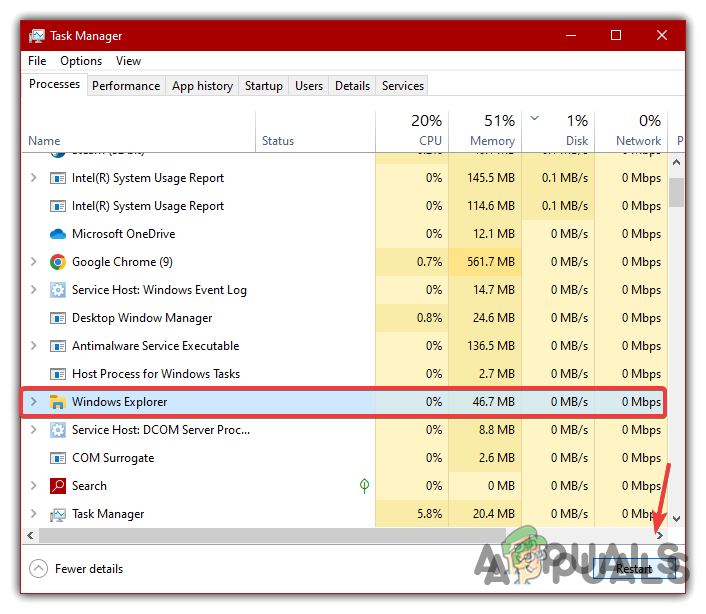This screenshot has height=614, width=706.
Task: Select the Host Process for Windows Tasks name
Action: click(156, 374)
